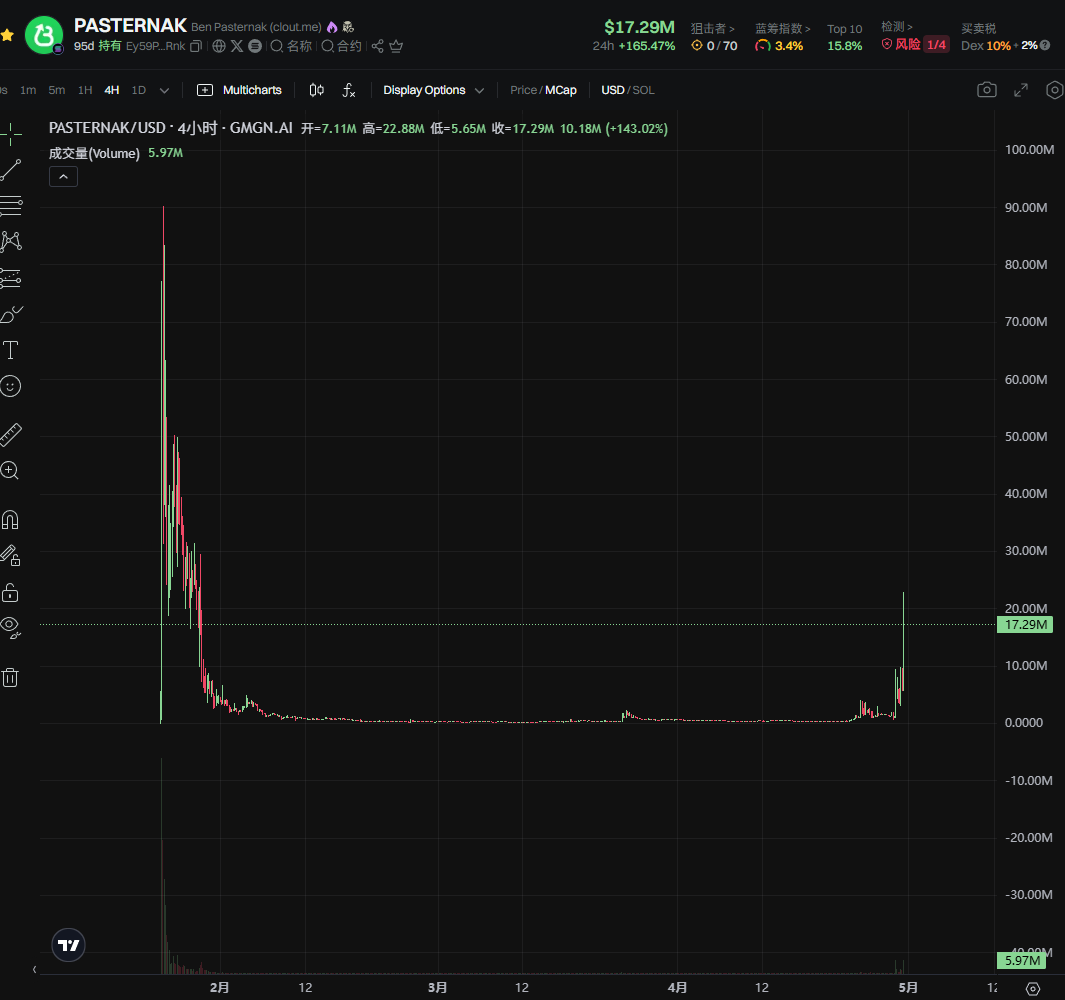Click the trash remove drawings icon
This screenshot has width=1065, height=1000.
10,677
